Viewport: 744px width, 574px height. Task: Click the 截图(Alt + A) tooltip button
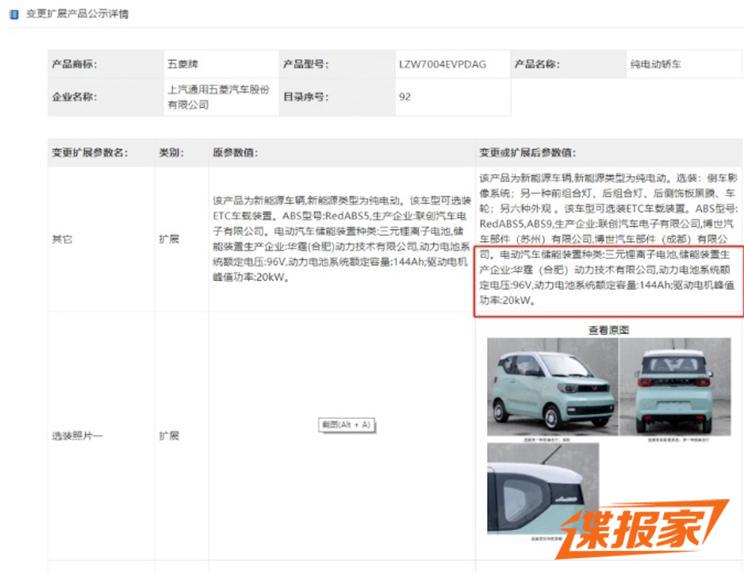[x=346, y=425]
